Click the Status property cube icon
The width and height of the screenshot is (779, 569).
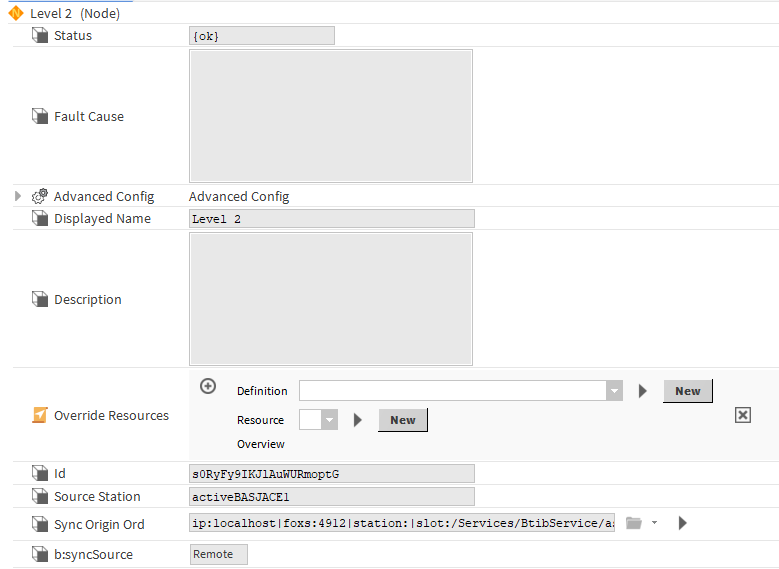40,36
